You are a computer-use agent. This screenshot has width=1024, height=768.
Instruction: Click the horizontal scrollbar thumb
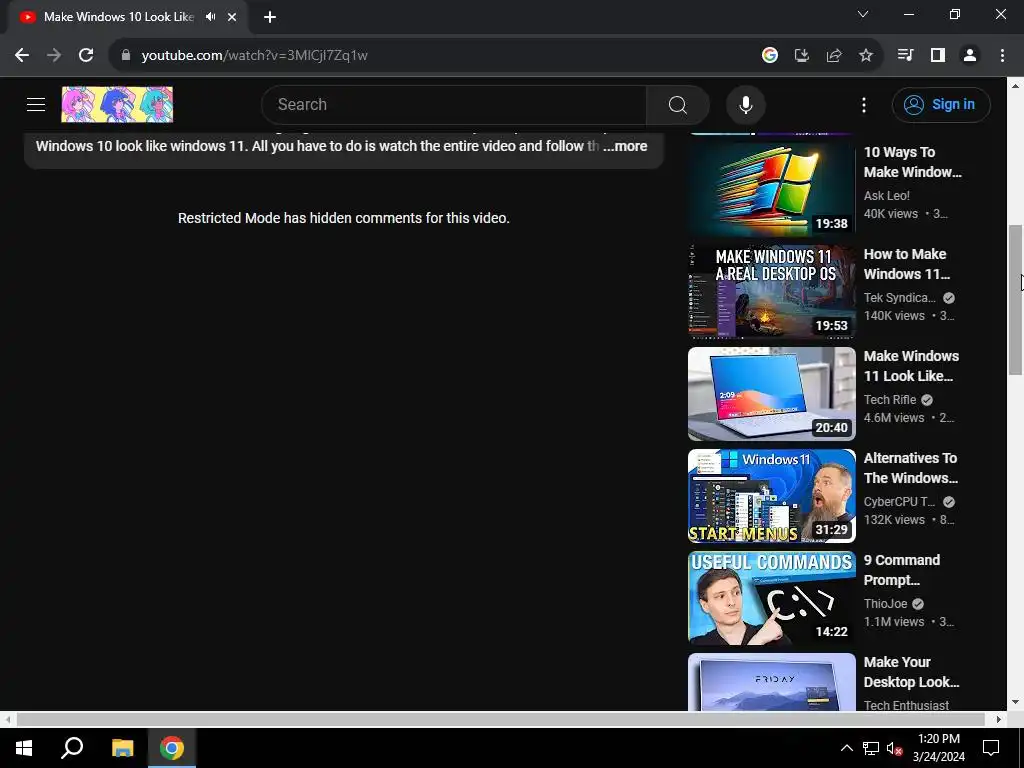(500, 719)
